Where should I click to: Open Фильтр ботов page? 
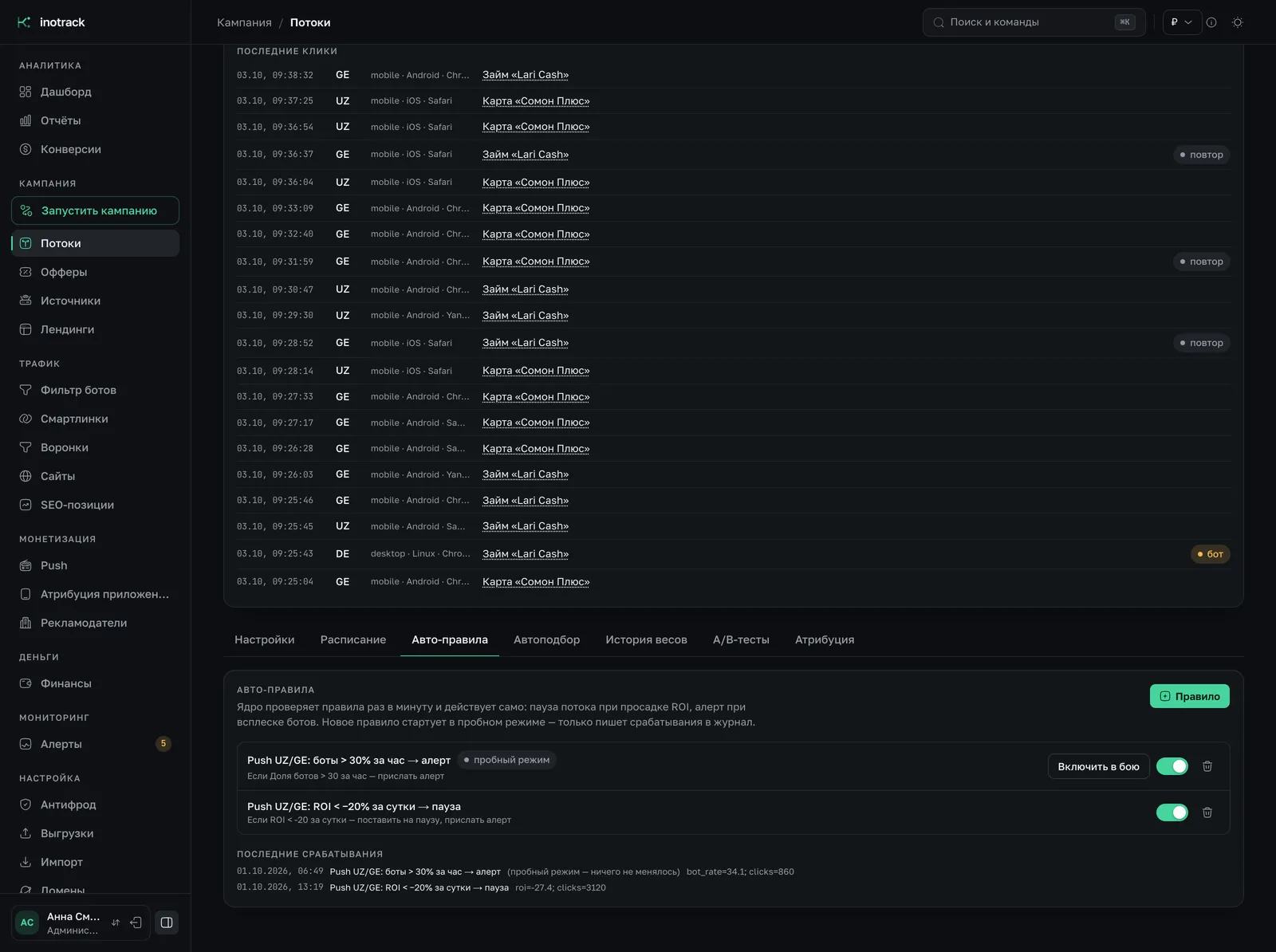tap(95, 390)
